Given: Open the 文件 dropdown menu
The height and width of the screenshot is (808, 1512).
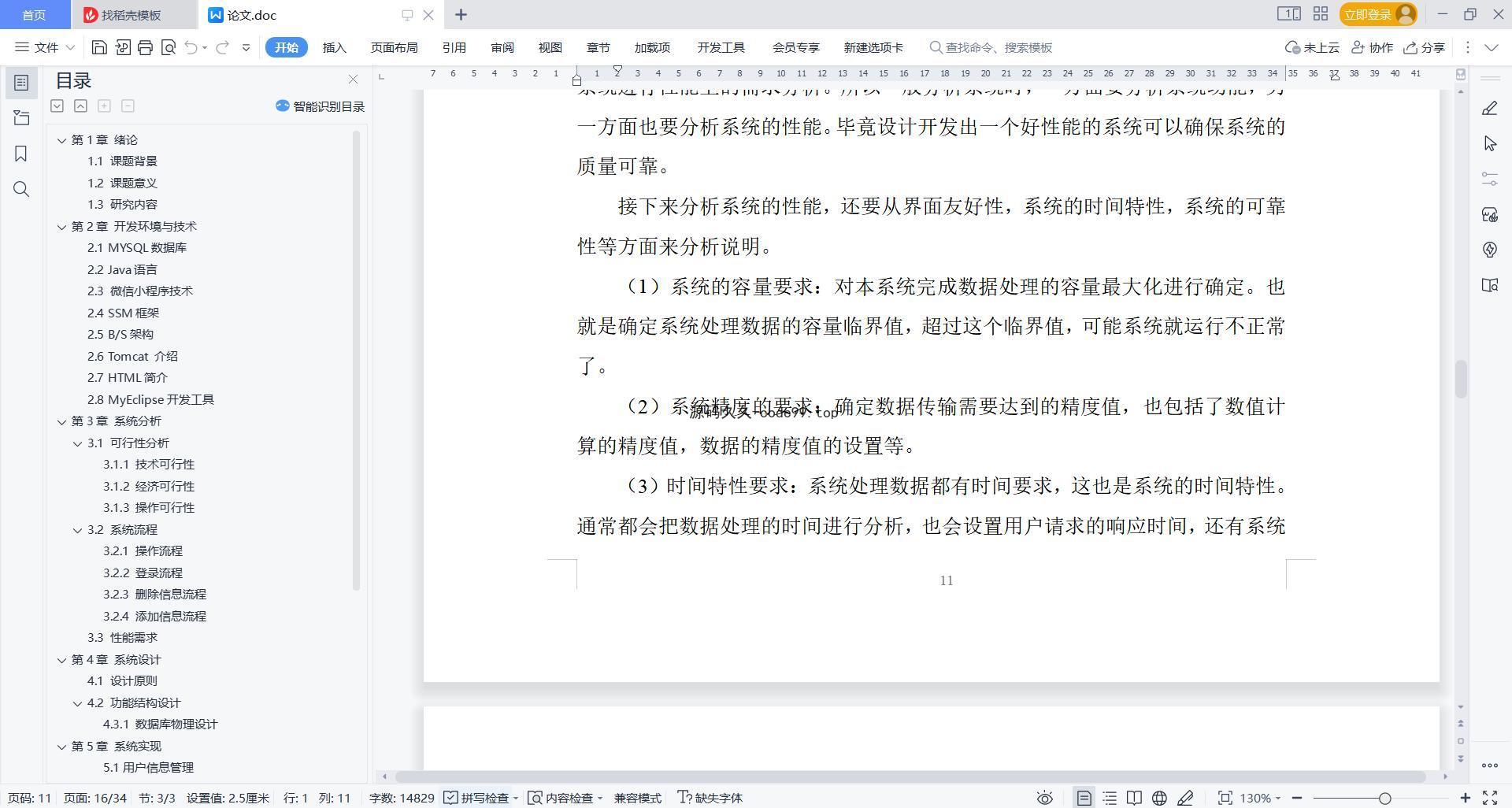Looking at the screenshot, I should click(45, 47).
